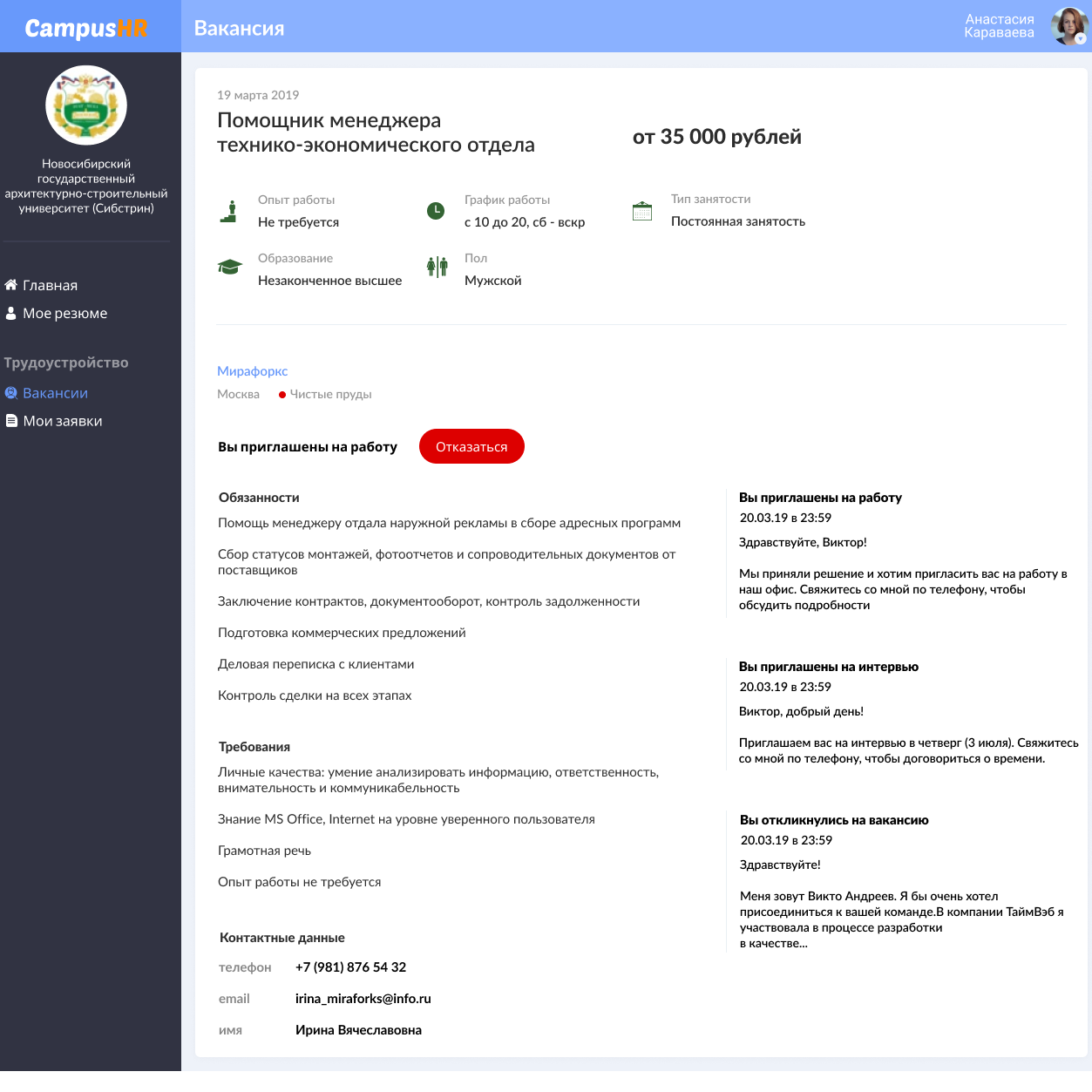The height and width of the screenshot is (1092, 1092).
Task: Click the Постоянная занятость value
Action: point(738,221)
